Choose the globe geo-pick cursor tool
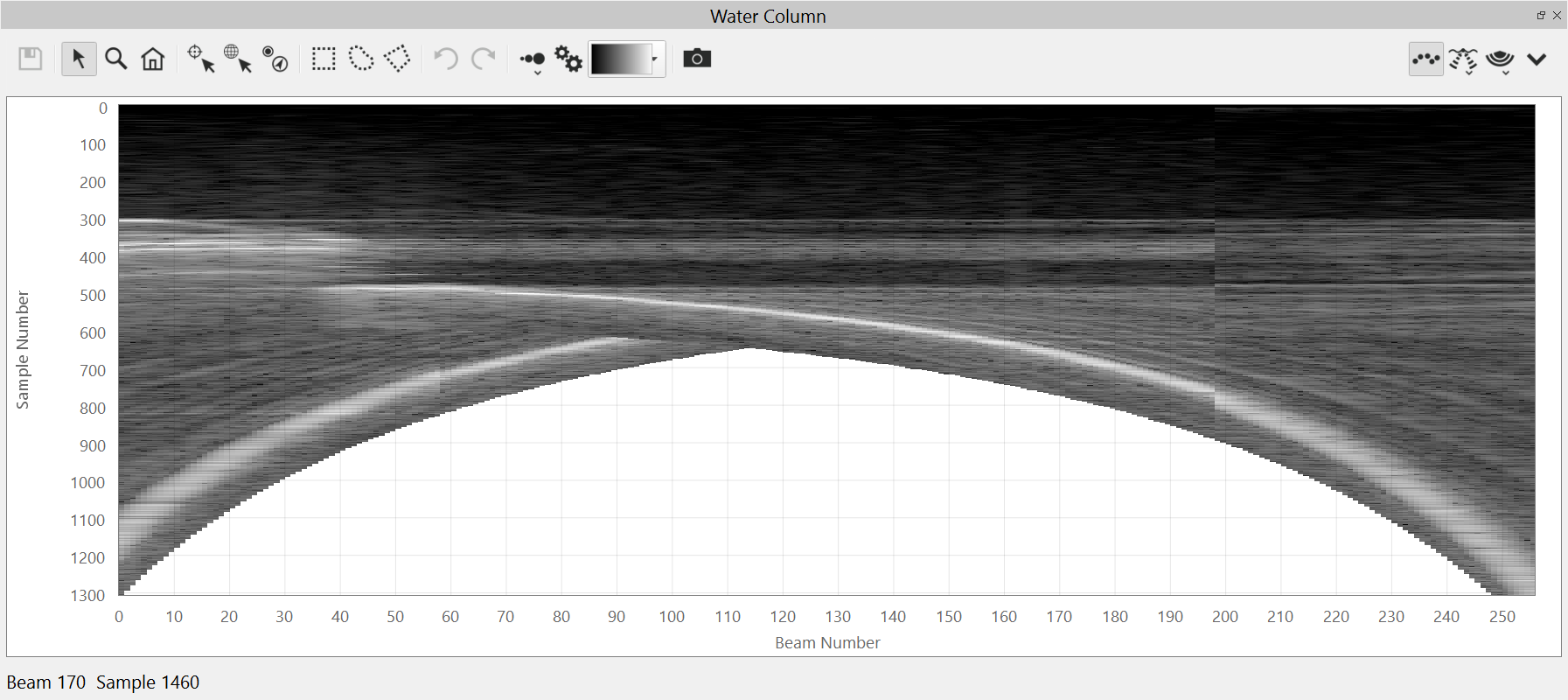The height and width of the screenshot is (700, 1568). (237, 59)
